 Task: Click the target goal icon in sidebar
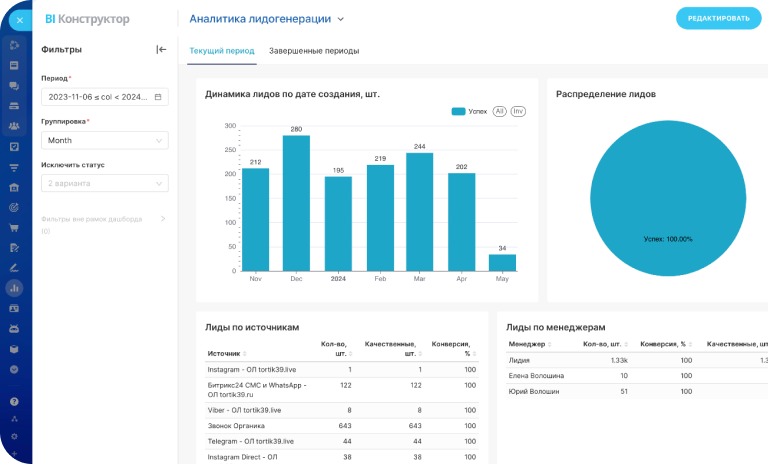click(14, 207)
